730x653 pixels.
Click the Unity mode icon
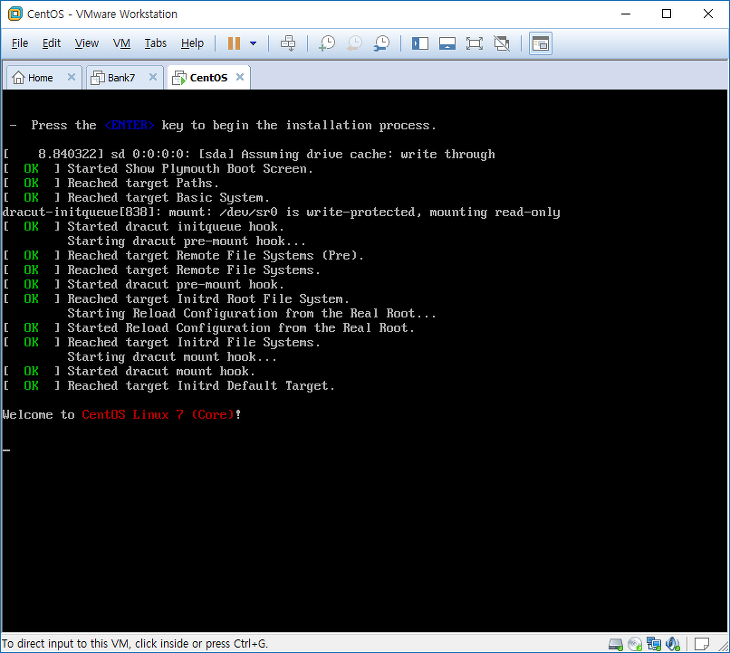coord(502,44)
